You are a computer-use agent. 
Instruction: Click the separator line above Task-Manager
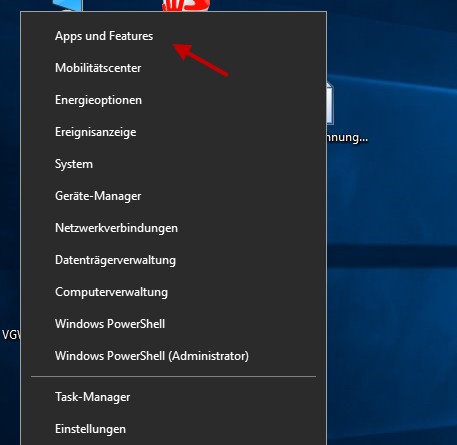[173, 377]
